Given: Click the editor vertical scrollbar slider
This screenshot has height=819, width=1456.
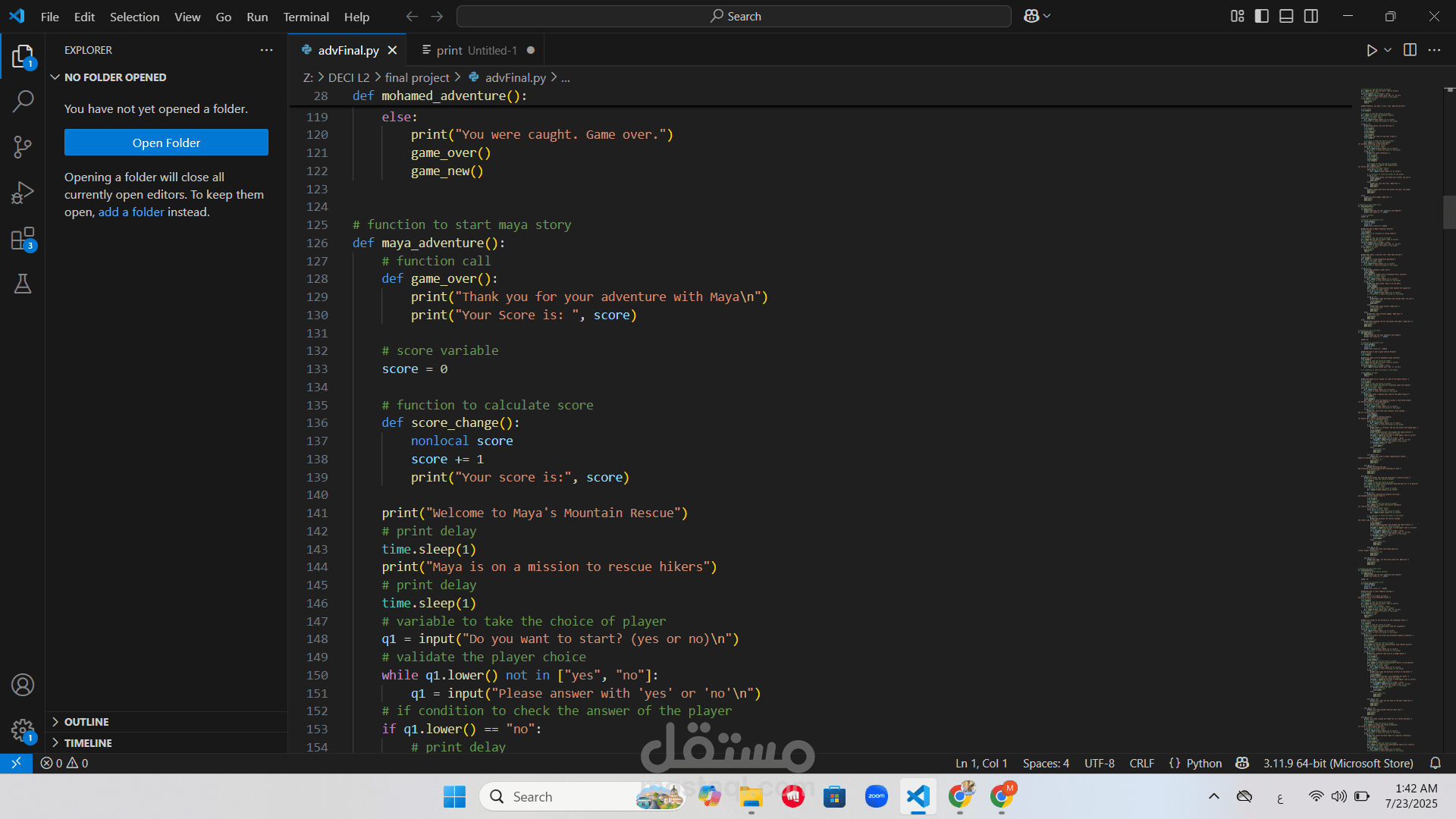Looking at the screenshot, I should coord(1448,212).
